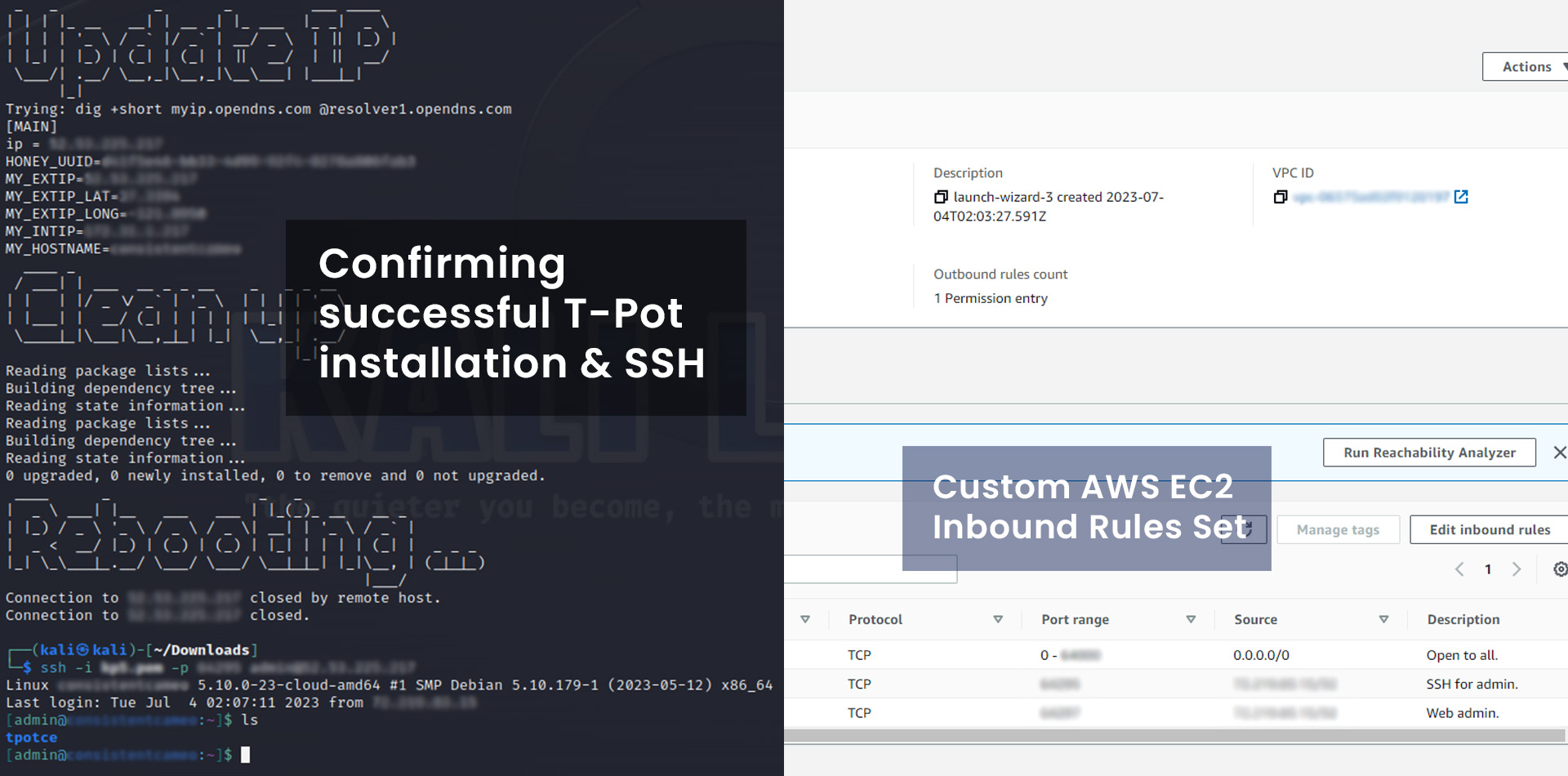
Task: Click the 'dig +short myip.opendns.com' line
Action: tap(258, 109)
